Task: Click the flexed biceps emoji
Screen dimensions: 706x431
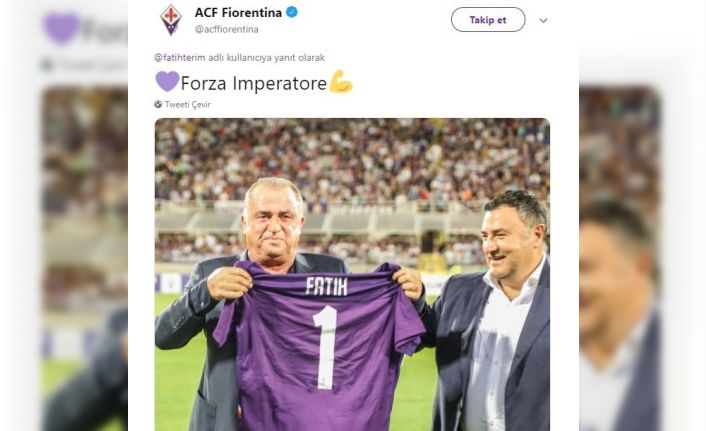Action: (341, 82)
